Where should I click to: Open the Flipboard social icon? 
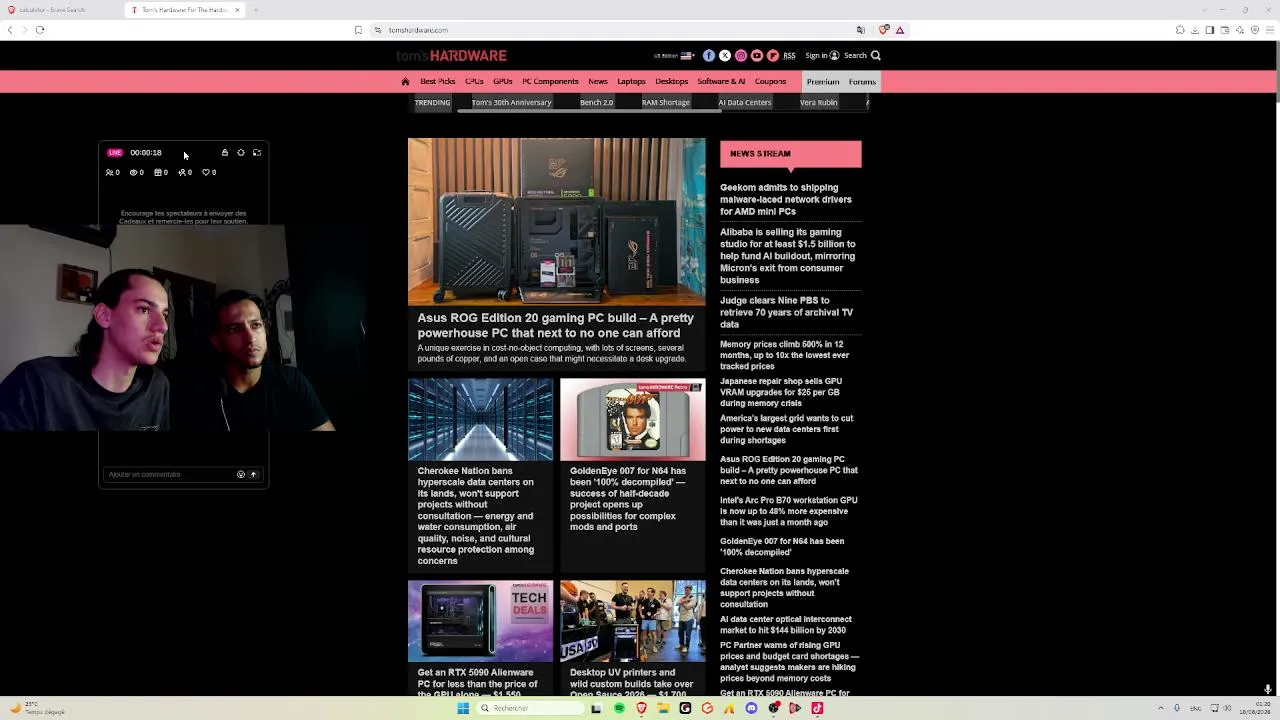pos(773,56)
